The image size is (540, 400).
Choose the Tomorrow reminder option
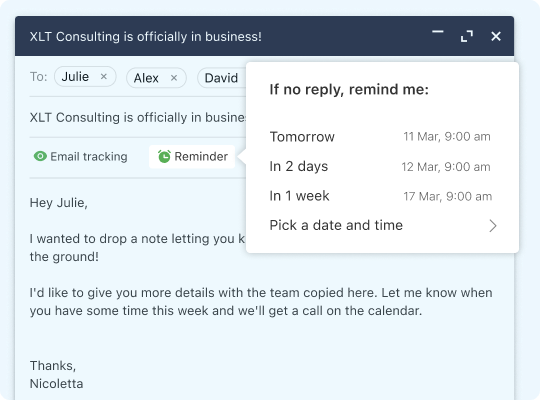tap(380, 137)
